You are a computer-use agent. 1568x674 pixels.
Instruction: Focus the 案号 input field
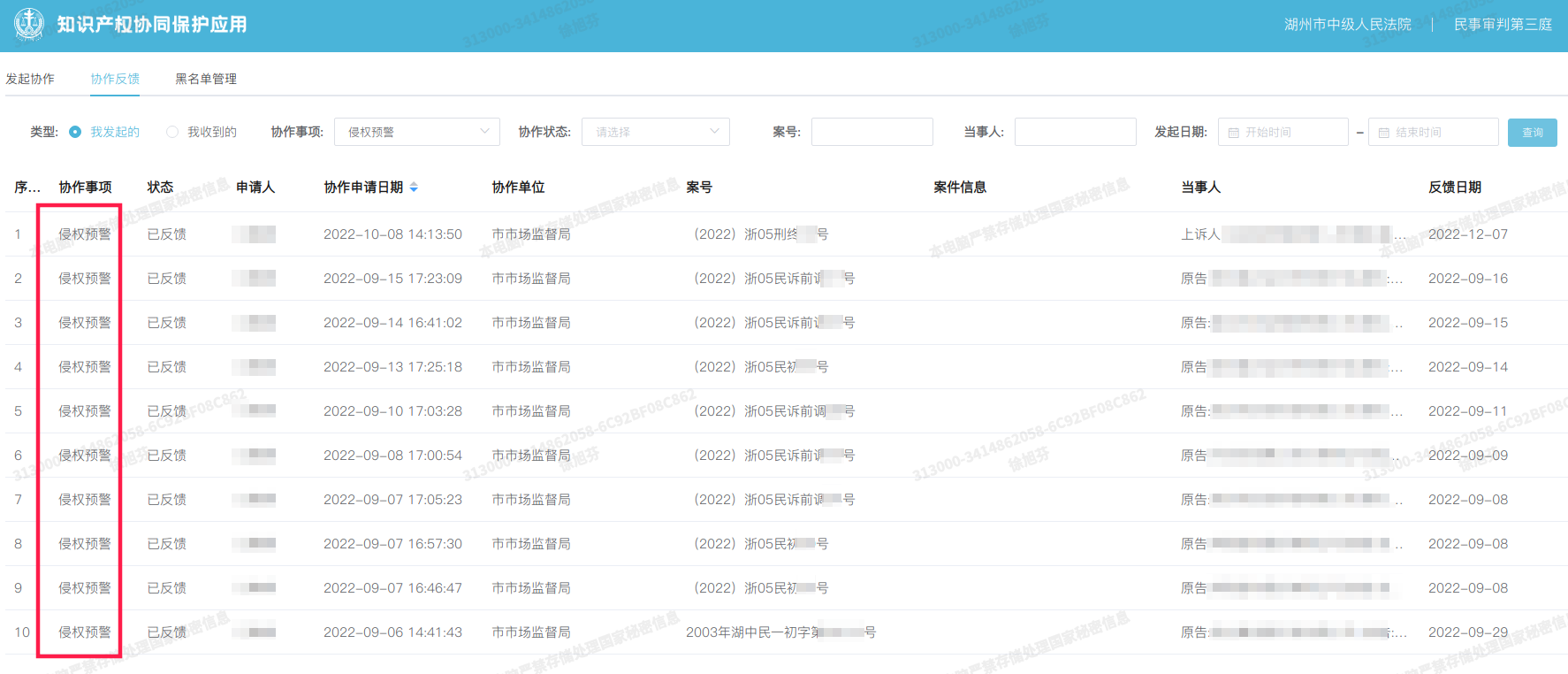(872, 132)
